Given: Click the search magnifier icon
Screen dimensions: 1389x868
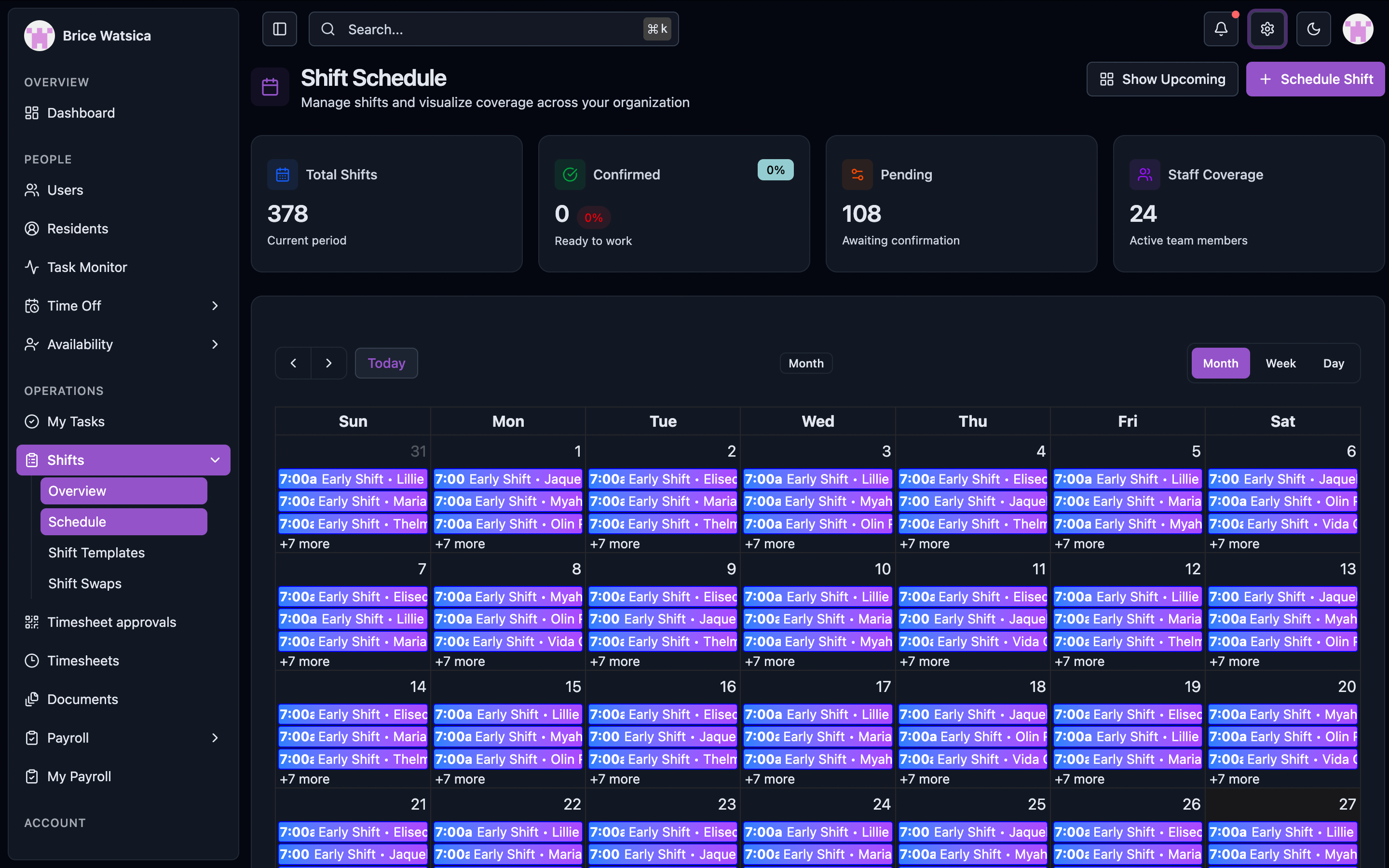Looking at the screenshot, I should [328, 29].
